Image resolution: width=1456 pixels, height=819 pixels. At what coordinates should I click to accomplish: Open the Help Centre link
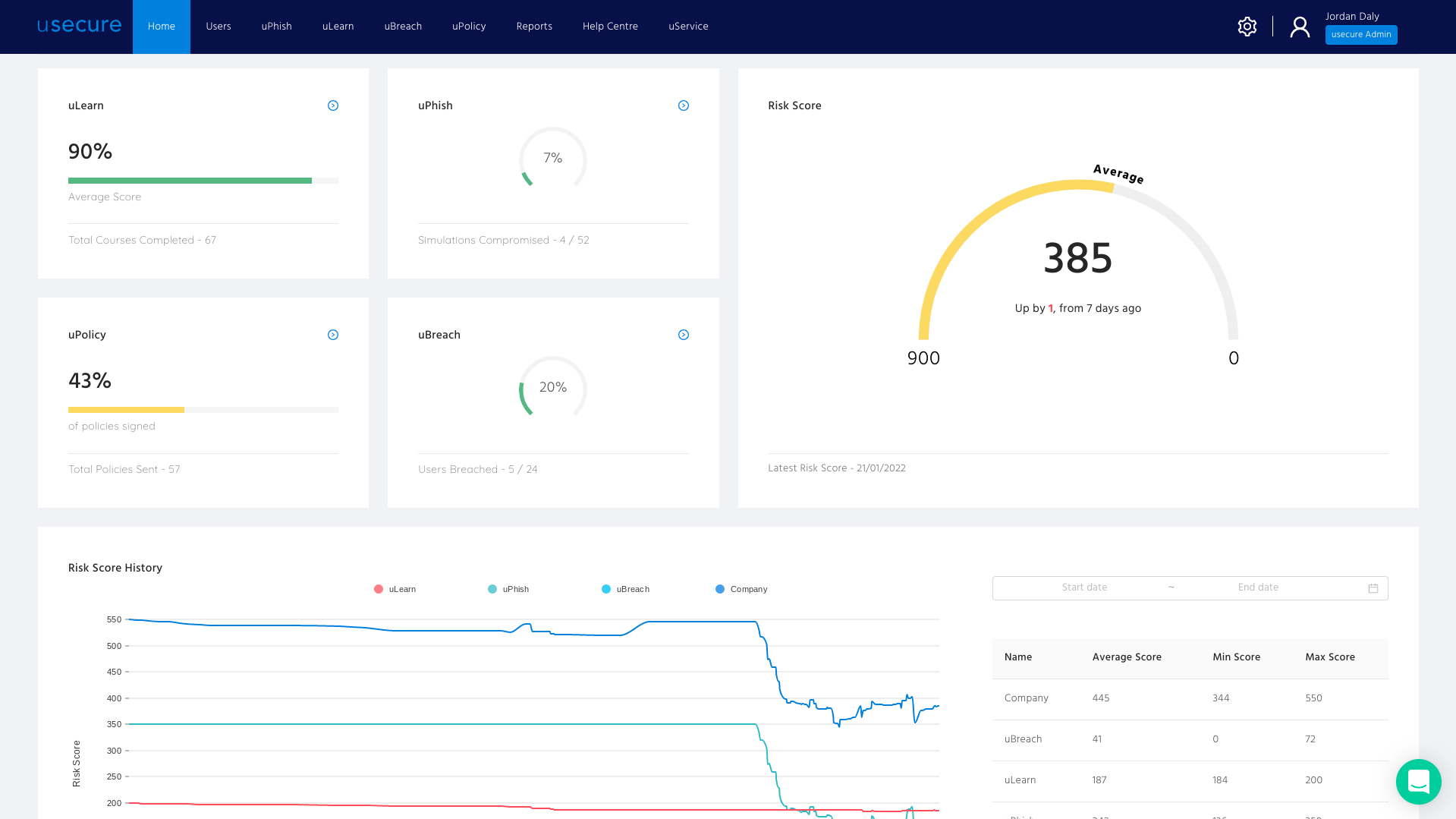pyautogui.click(x=610, y=26)
